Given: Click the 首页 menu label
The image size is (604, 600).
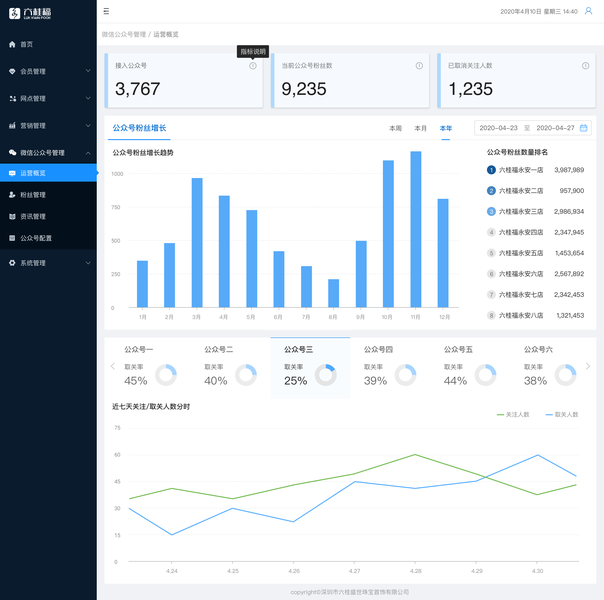Looking at the screenshot, I should (27, 44).
